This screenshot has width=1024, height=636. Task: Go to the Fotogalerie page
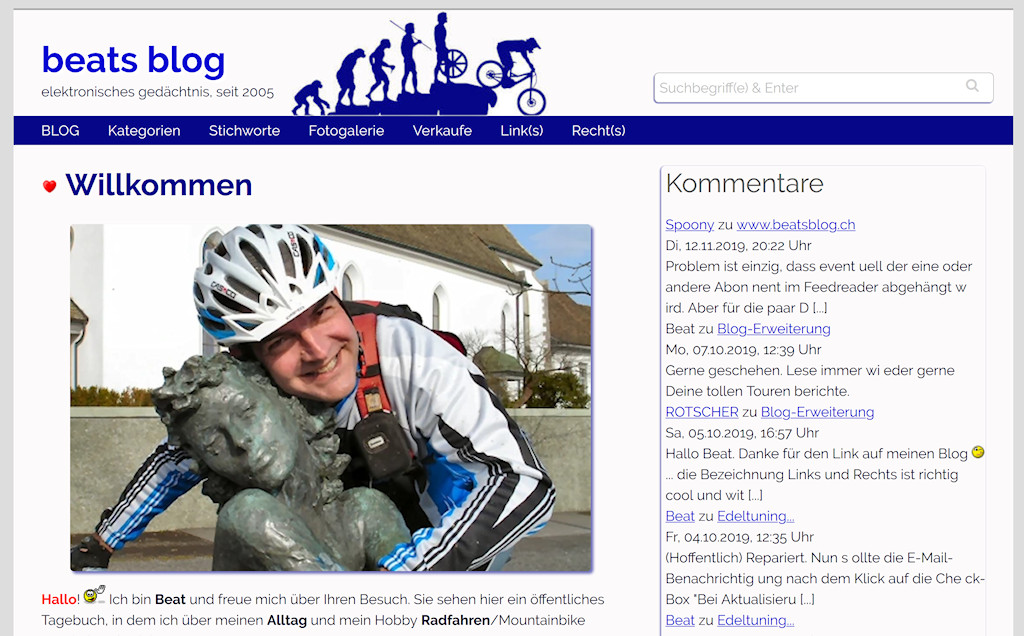(x=346, y=131)
